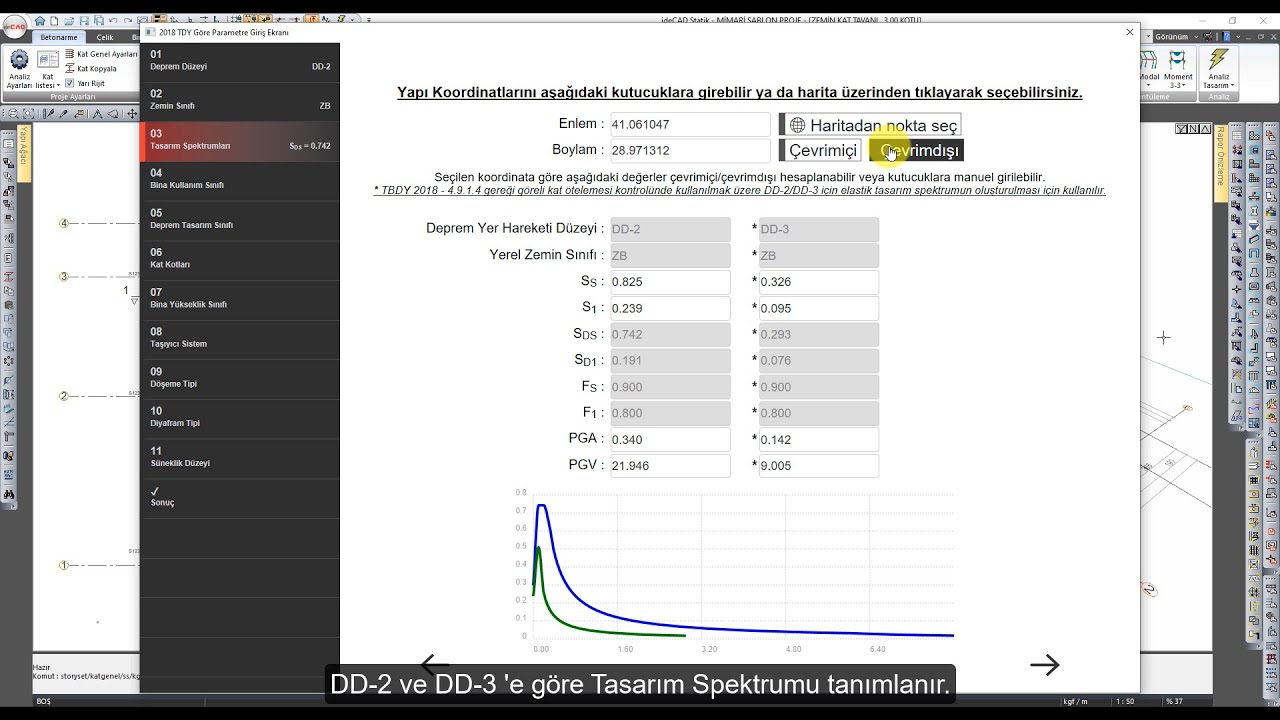1280x720 pixels.
Task: Click the 1 : 50 scale status entry
Action: [1124, 701]
